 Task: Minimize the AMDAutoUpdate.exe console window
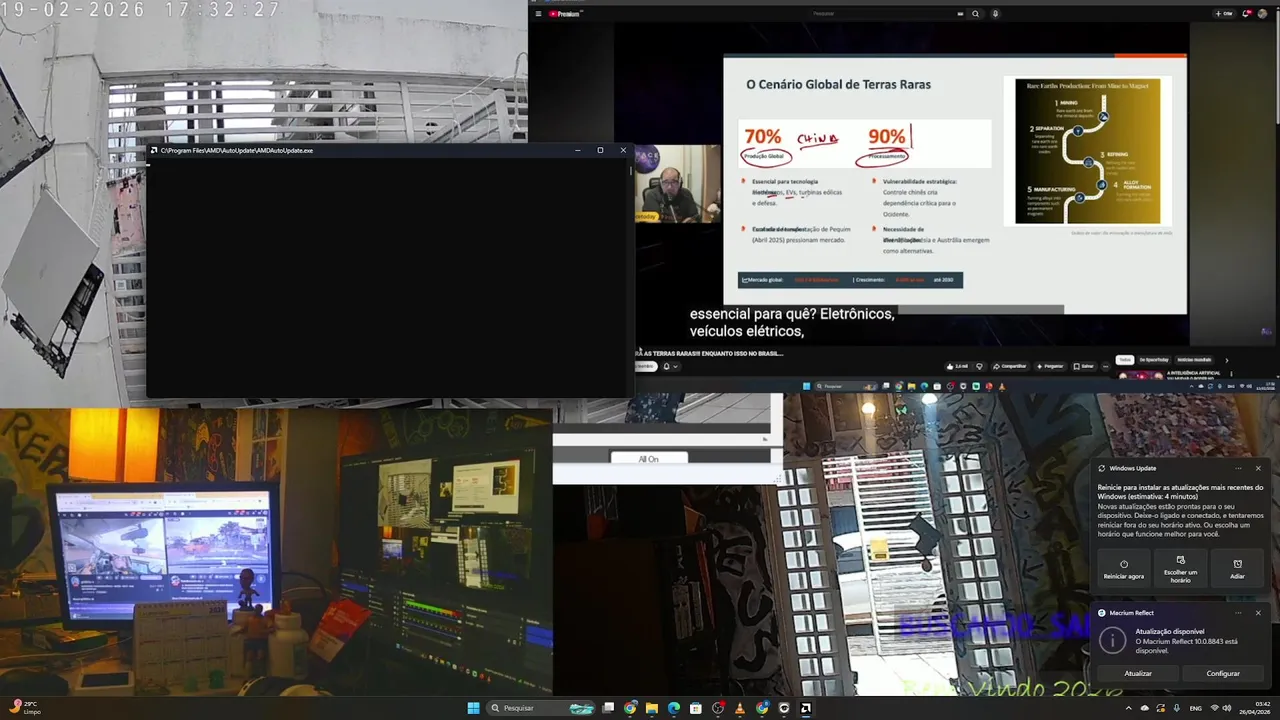click(x=577, y=150)
